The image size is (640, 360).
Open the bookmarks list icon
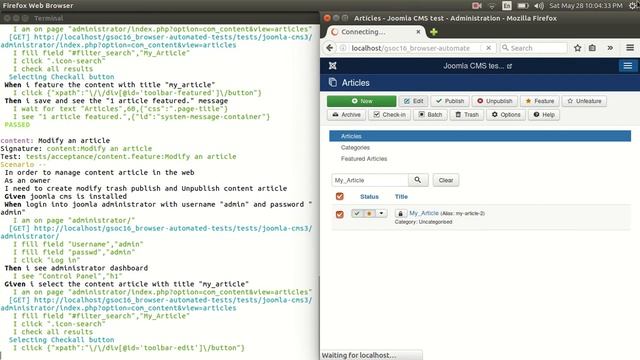[x=592, y=48]
